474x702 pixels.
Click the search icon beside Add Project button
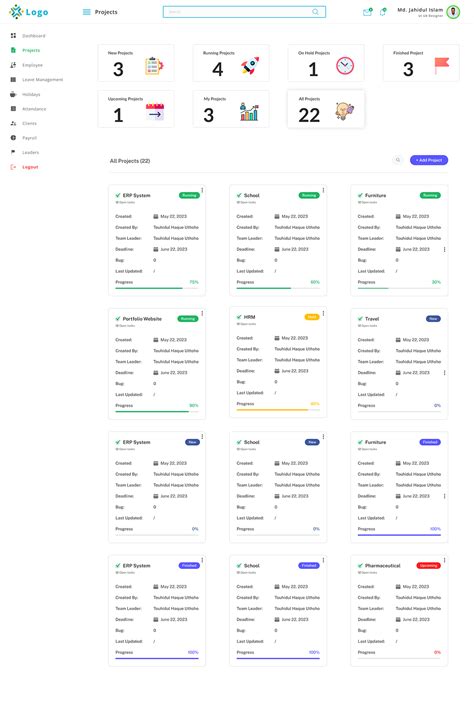click(397, 160)
